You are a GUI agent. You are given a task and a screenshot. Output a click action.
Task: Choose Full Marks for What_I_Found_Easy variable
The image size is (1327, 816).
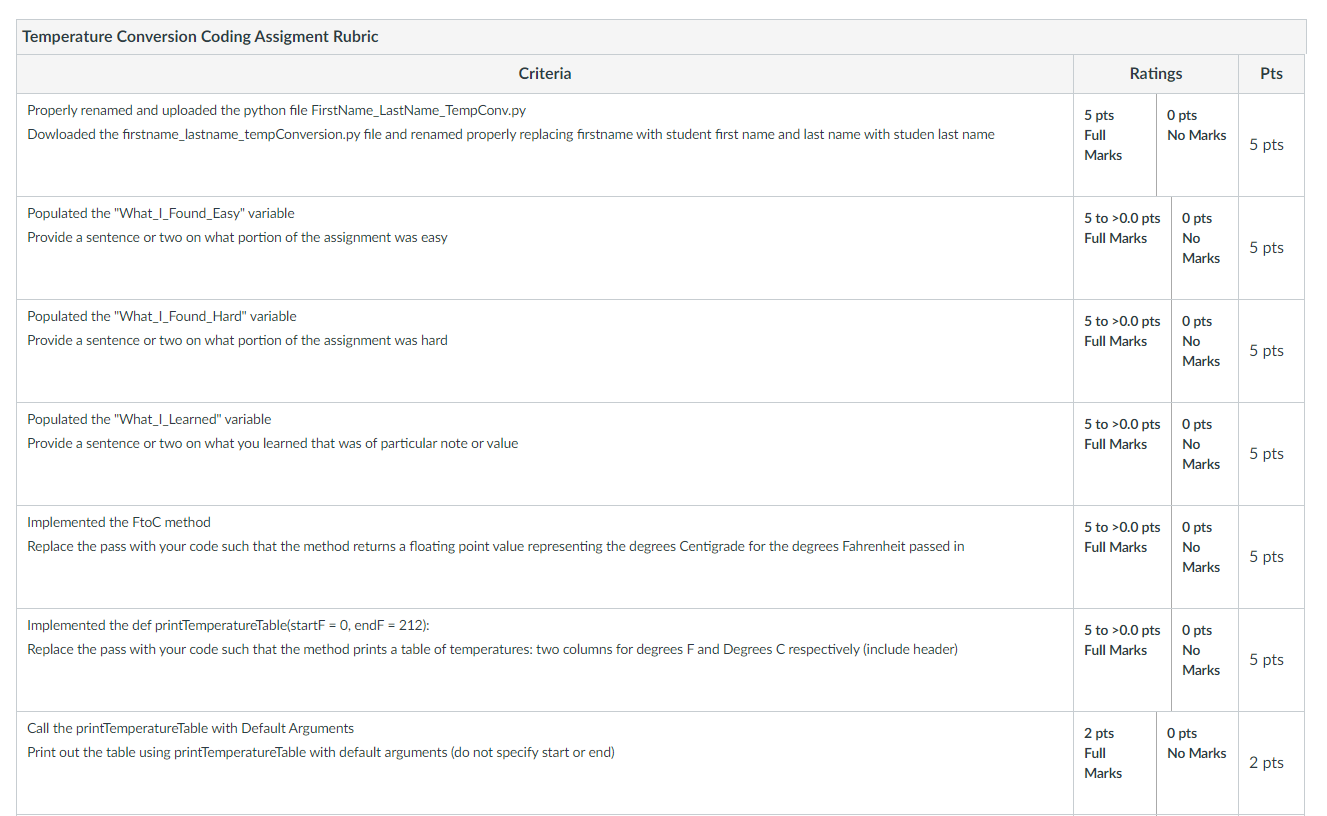click(1122, 248)
